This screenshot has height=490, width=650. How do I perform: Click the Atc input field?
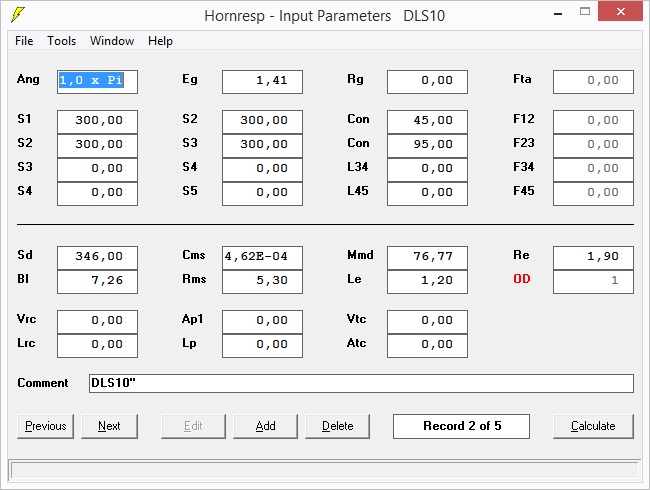(x=427, y=346)
